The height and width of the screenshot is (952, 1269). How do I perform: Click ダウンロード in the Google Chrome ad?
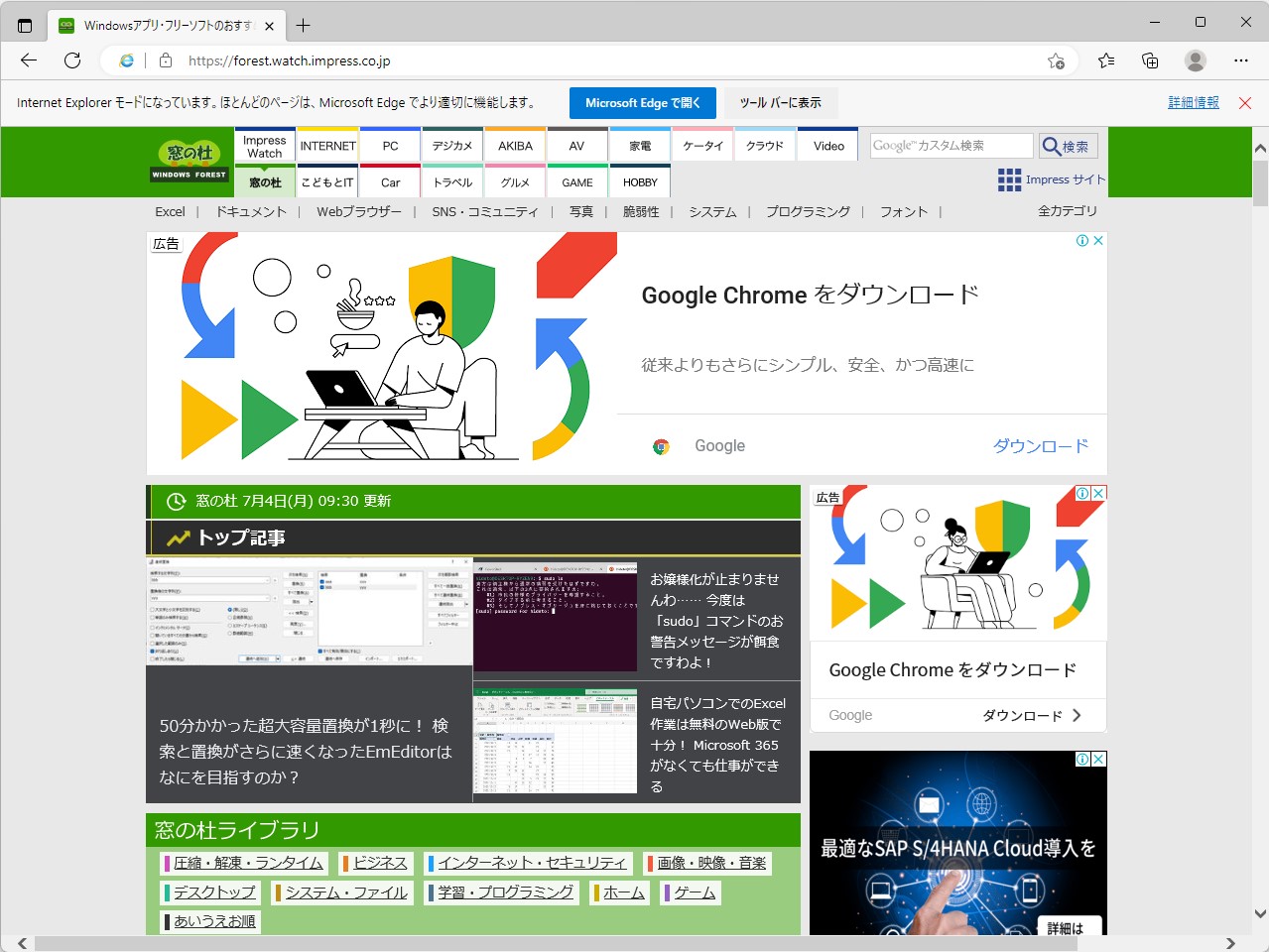tap(1039, 445)
